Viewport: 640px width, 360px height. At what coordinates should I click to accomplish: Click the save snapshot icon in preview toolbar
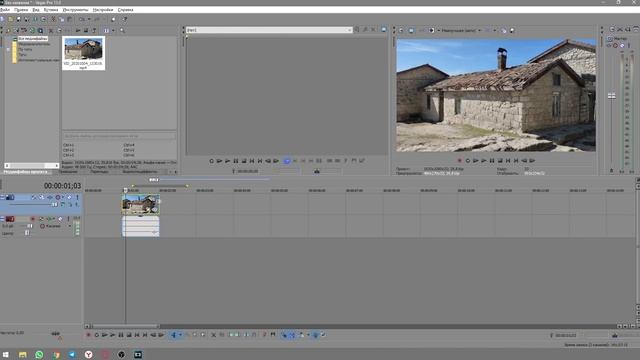coord(512,30)
